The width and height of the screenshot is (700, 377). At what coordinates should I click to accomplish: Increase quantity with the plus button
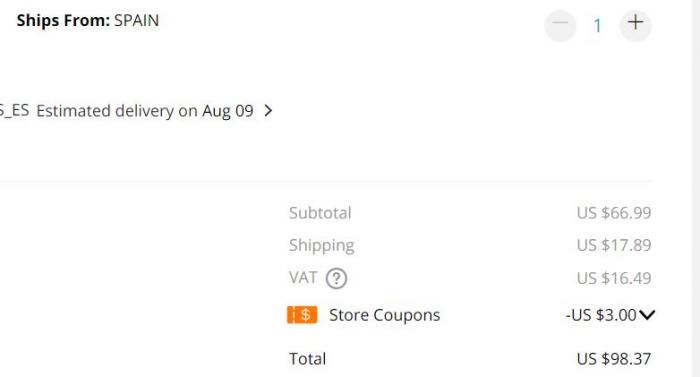(635, 25)
